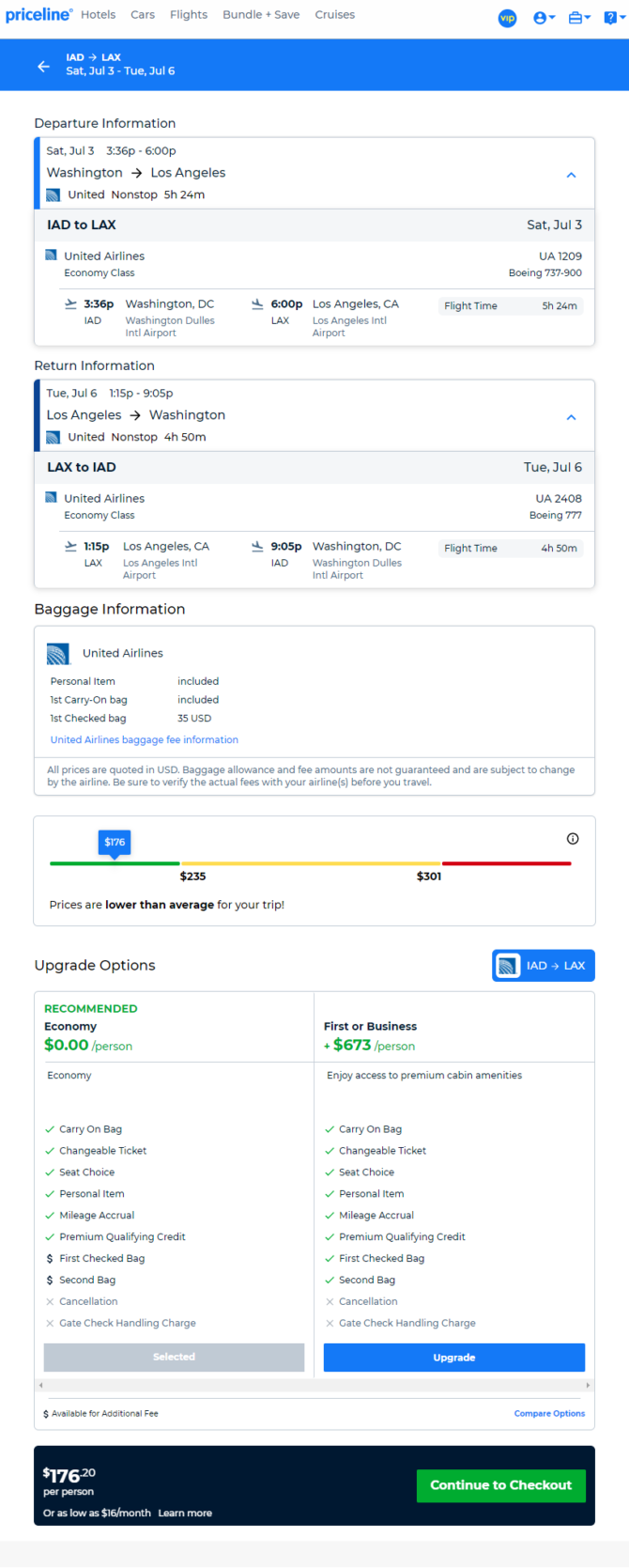Open the Flights menu item
This screenshot has width=629, height=1568.
(x=189, y=15)
